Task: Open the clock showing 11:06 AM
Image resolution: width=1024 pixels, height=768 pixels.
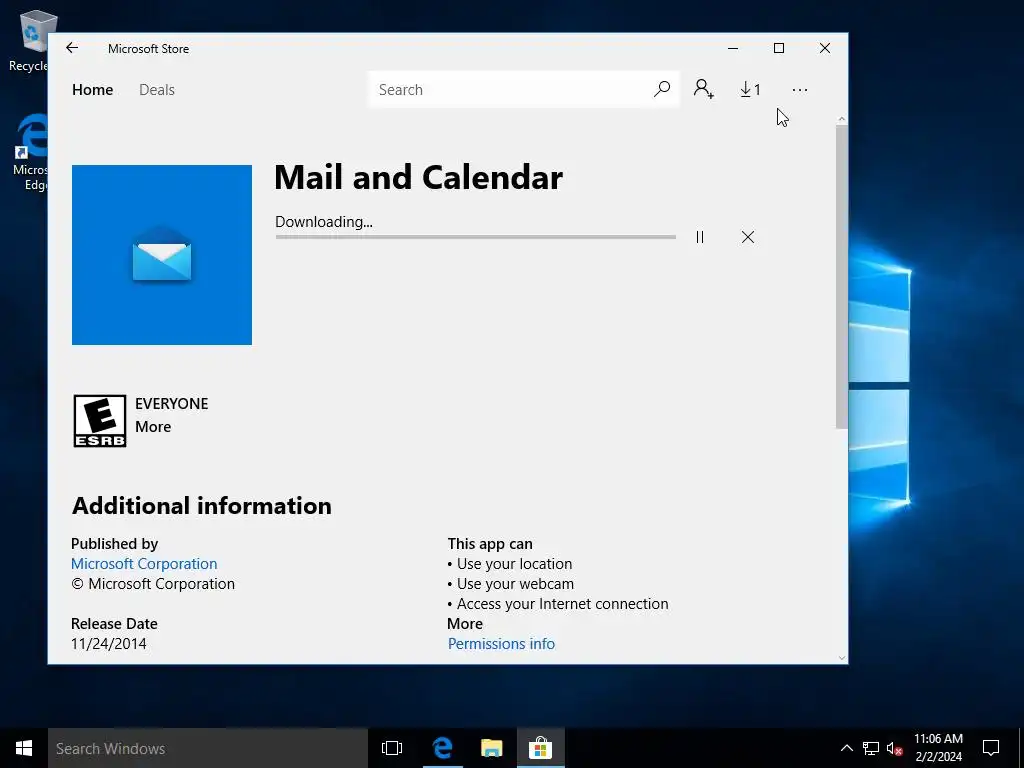Action: click(x=938, y=748)
